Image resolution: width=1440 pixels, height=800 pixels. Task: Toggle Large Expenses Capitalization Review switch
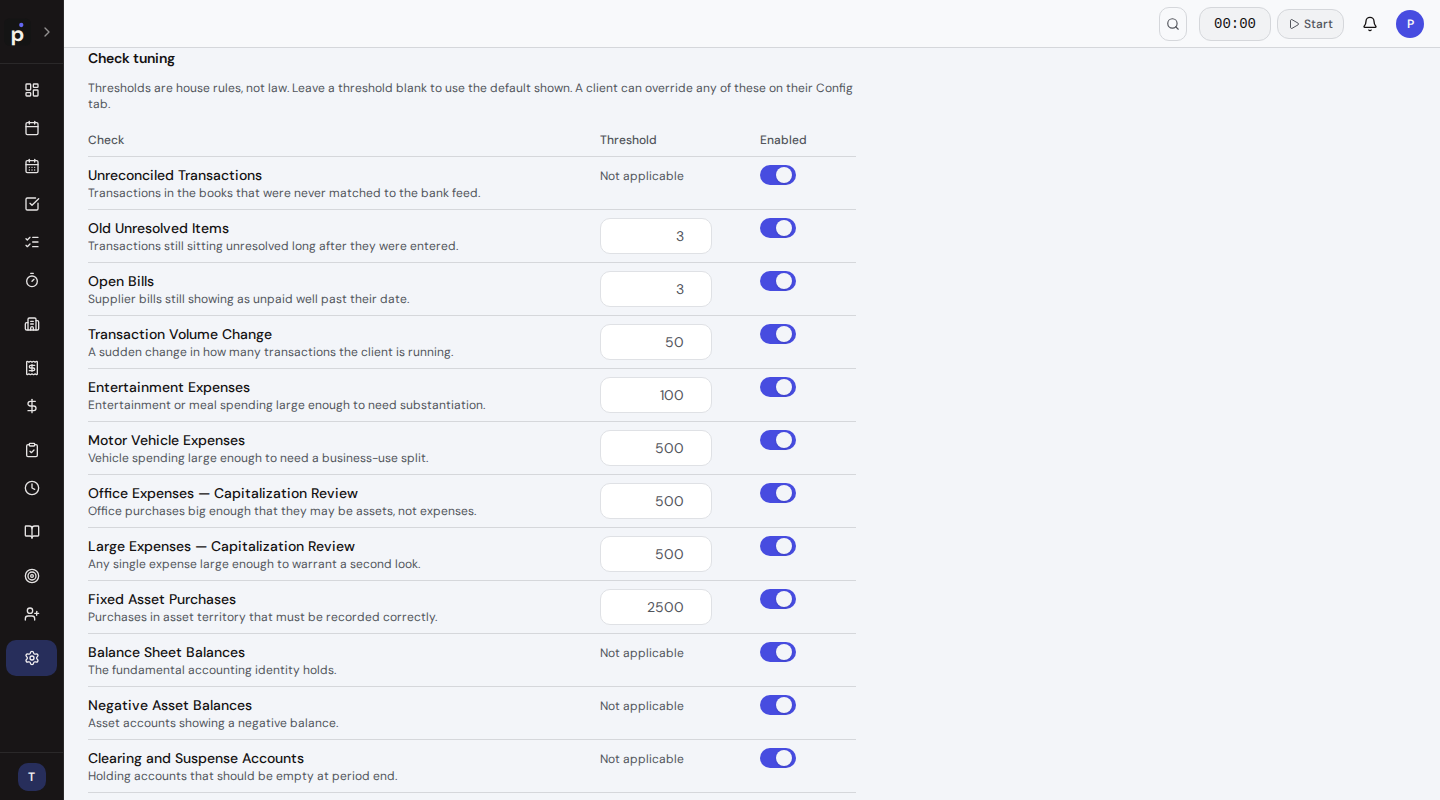[x=778, y=546]
